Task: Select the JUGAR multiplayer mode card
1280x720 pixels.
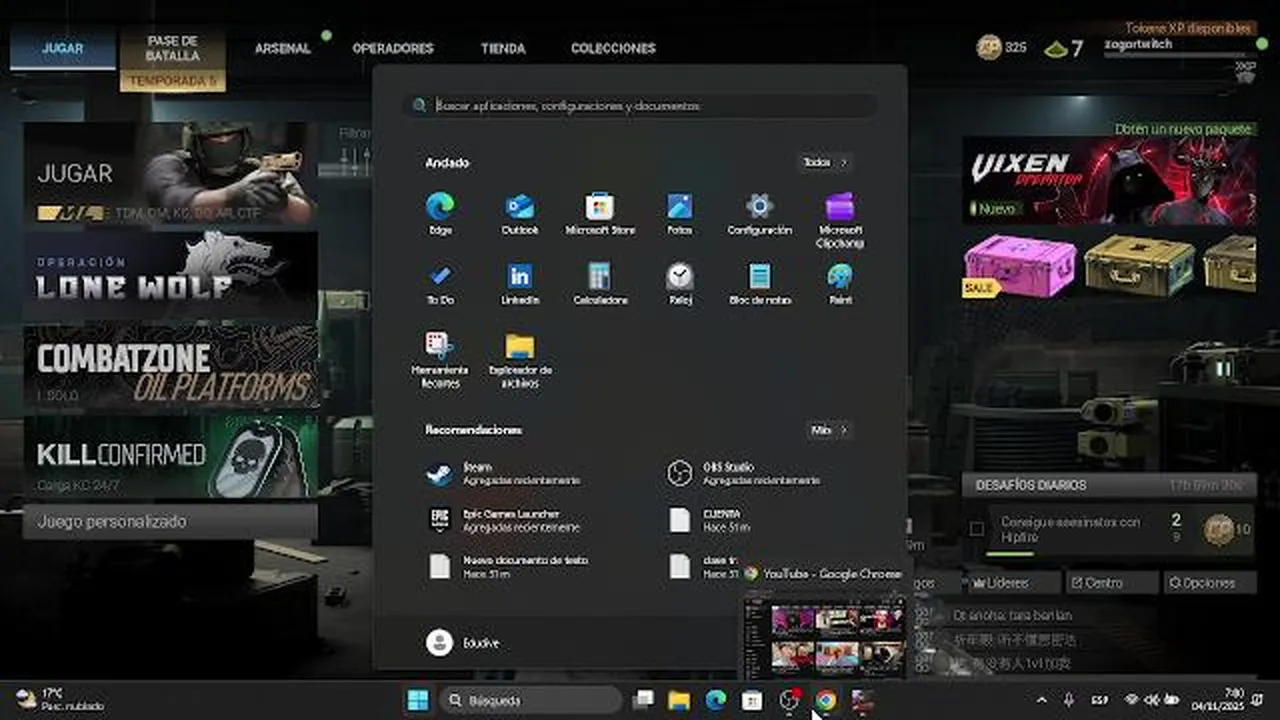Action: 170,174
